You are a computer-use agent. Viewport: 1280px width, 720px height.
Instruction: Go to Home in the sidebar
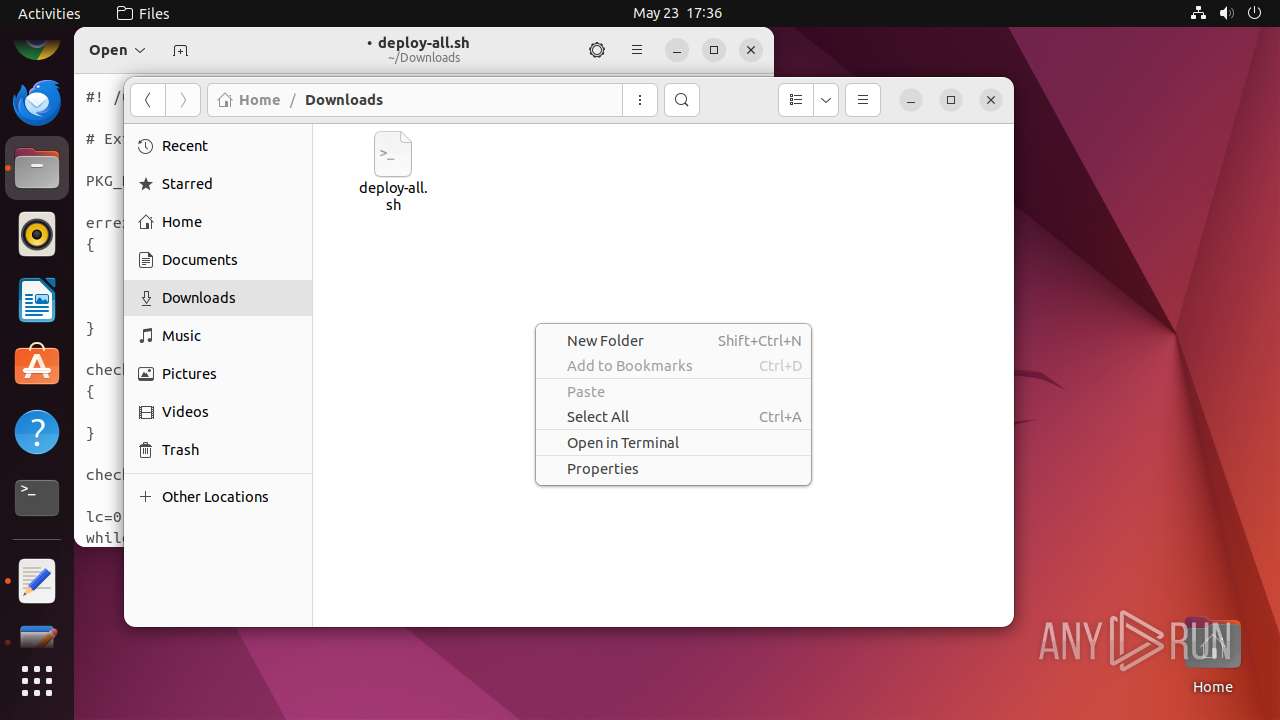click(x=218, y=222)
